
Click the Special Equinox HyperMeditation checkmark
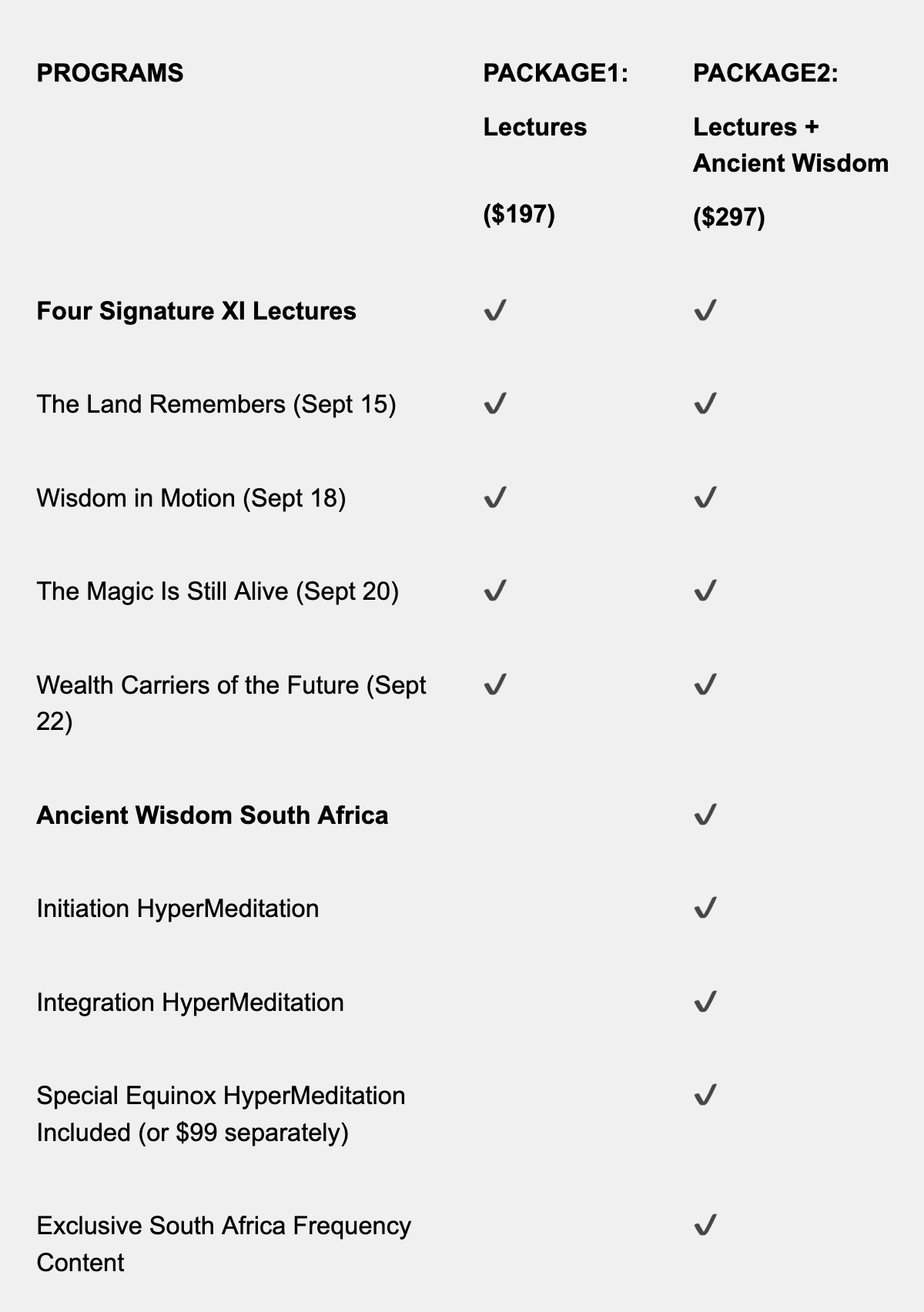[x=705, y=1095]
